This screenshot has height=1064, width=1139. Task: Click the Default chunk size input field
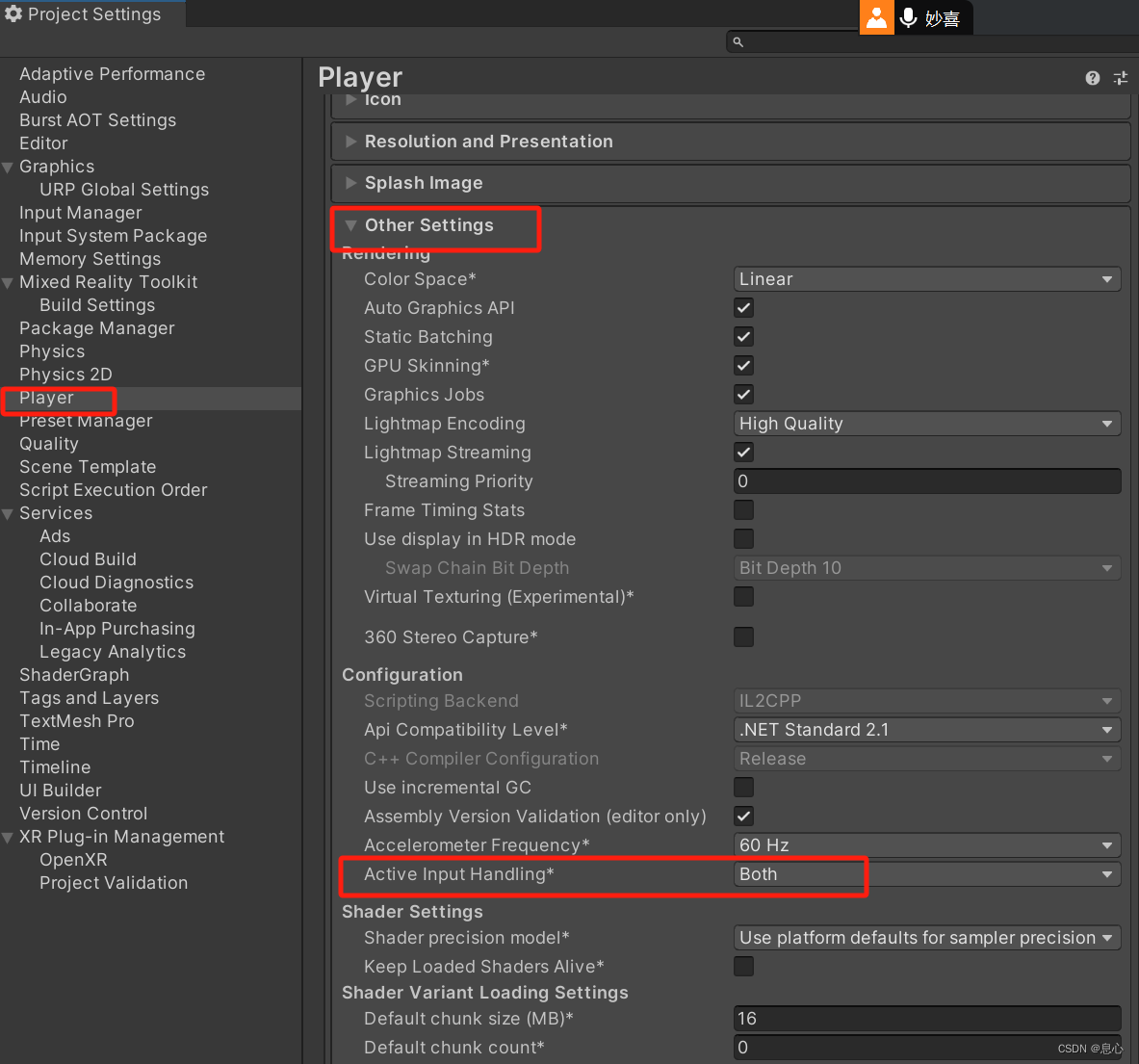click(926, 1018)
